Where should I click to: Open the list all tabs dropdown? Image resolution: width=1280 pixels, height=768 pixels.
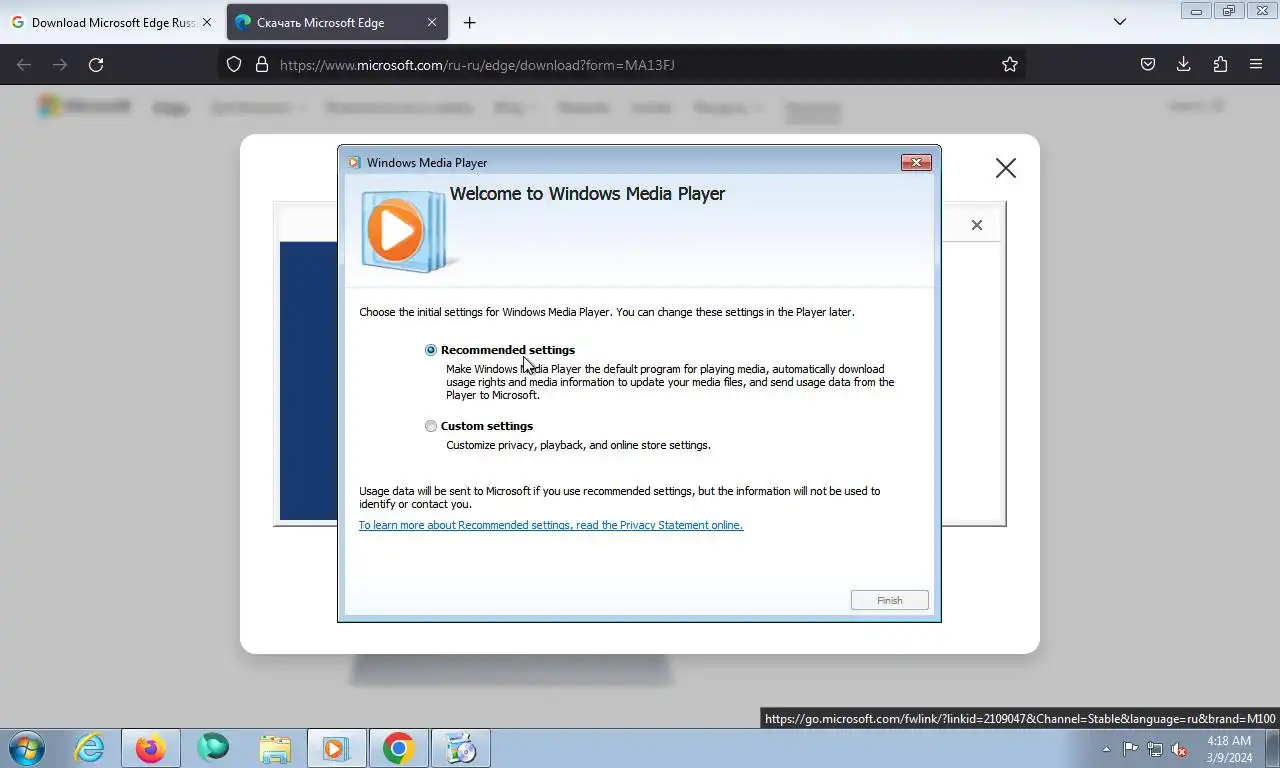[x=1120, y=22]
